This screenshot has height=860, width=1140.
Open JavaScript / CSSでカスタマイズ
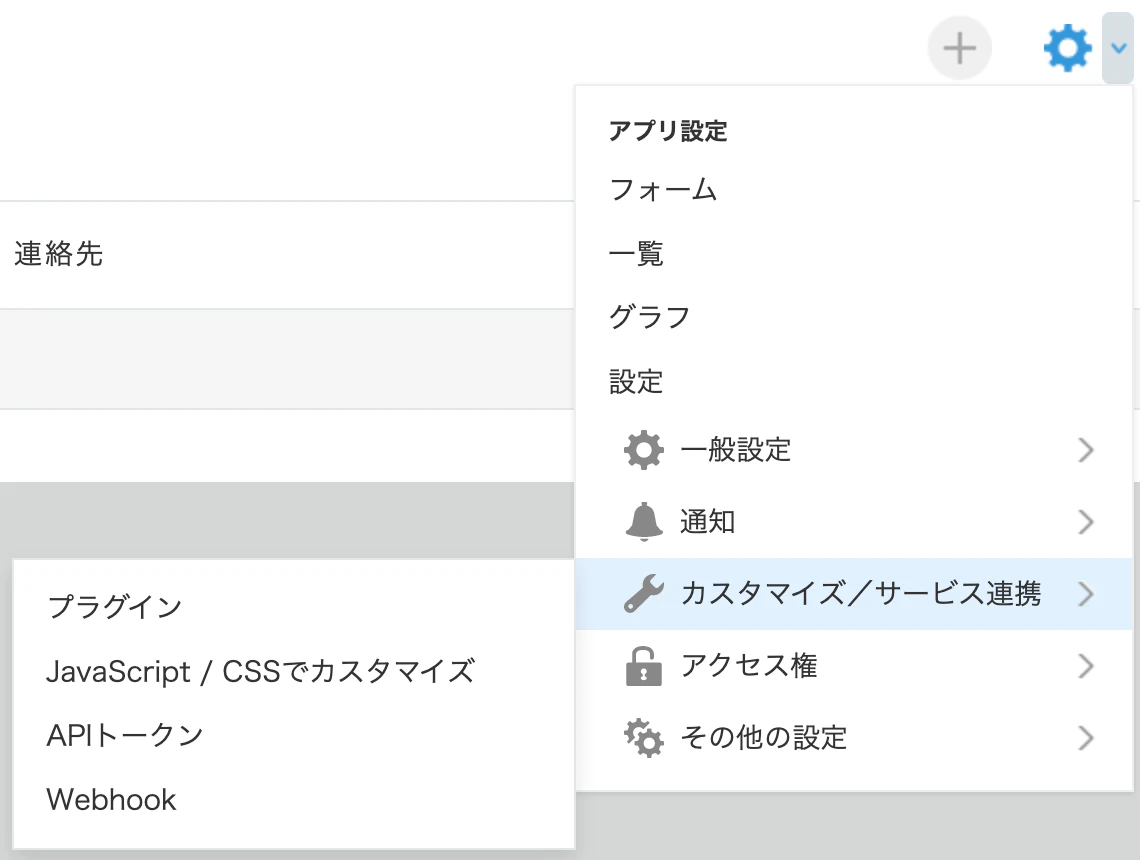pyautogui.click(x=260, y=671)
